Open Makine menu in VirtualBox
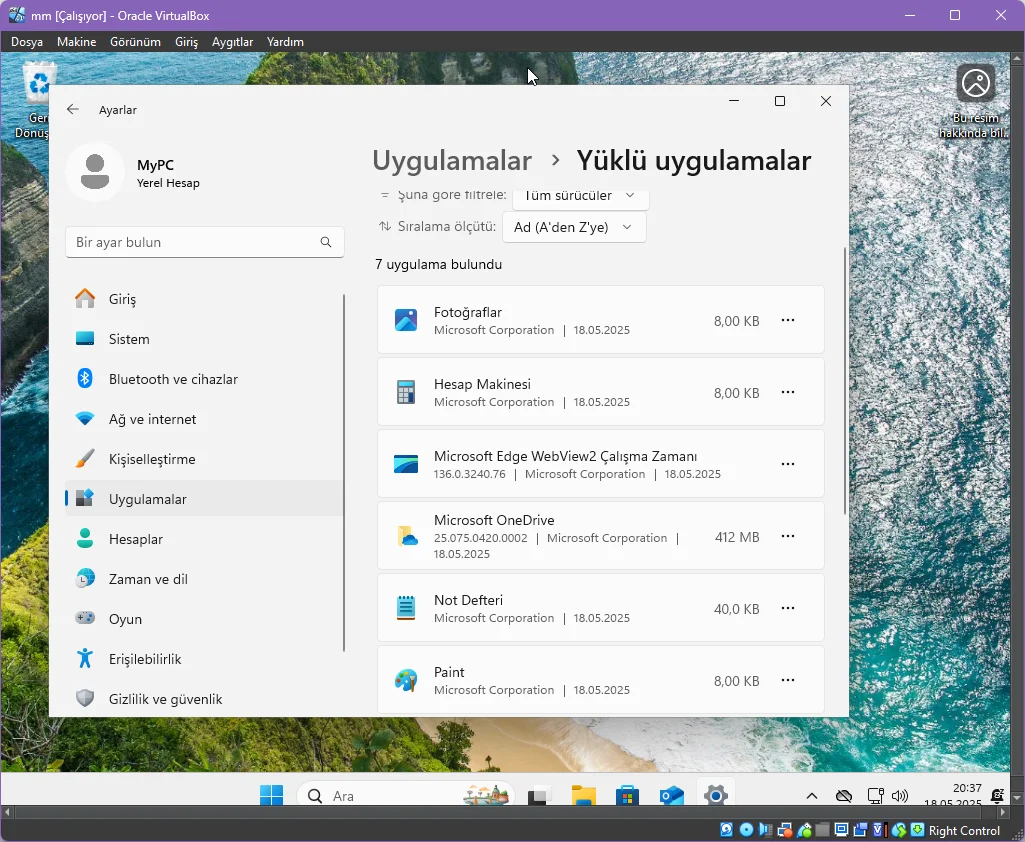1025x842 pixels. click(76, 42)
